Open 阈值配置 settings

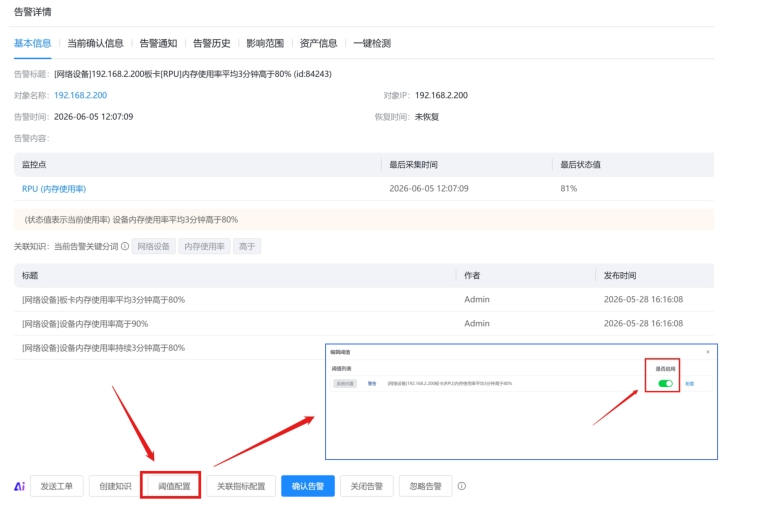point(174,486)
